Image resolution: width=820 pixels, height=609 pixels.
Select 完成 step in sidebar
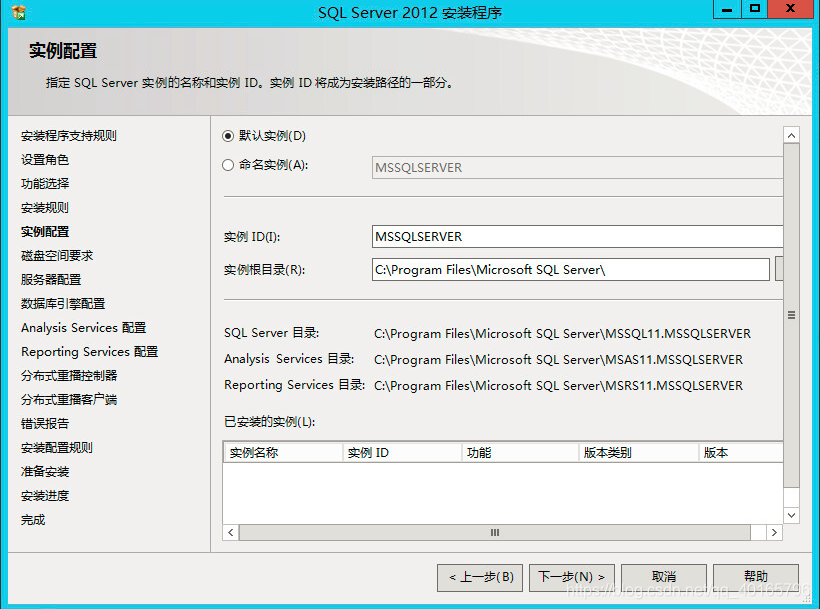pyautogui.click(x=32, y=520)
